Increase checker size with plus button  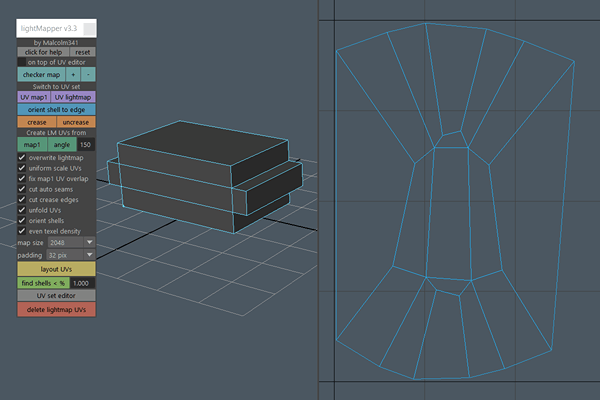[x=73, y=75]
